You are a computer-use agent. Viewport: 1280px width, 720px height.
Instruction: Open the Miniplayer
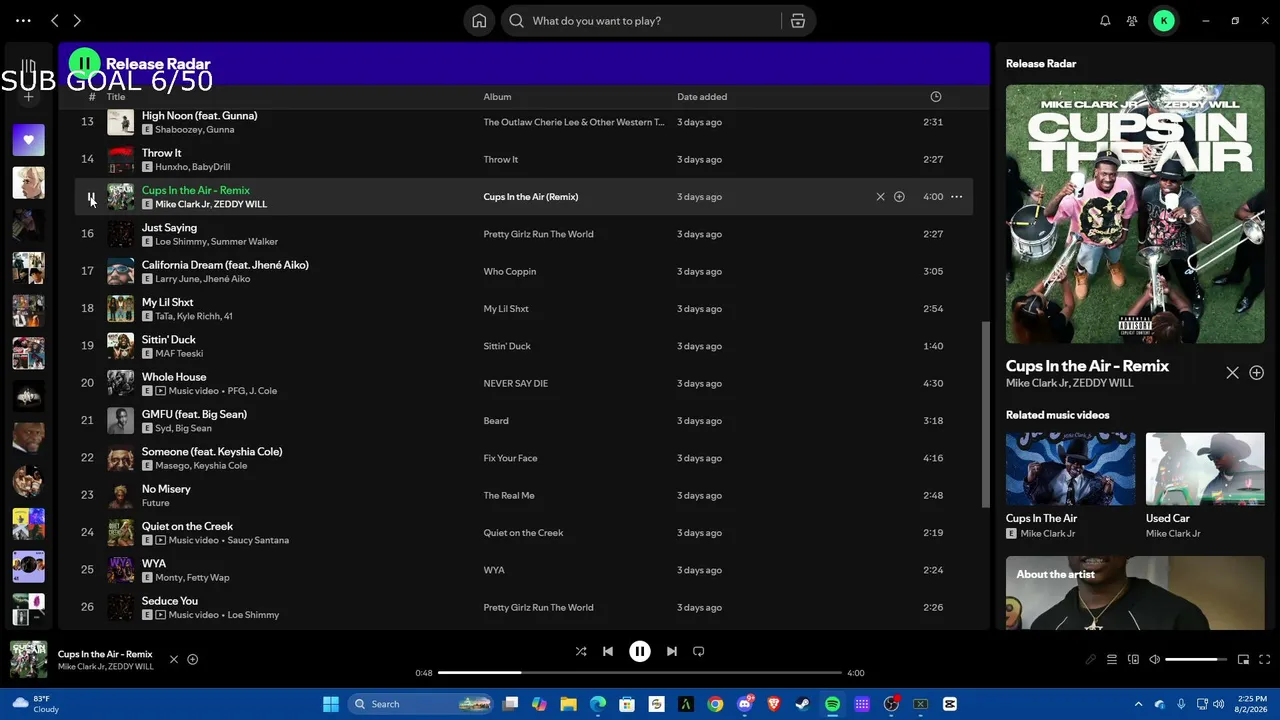tap(1243, 660)
